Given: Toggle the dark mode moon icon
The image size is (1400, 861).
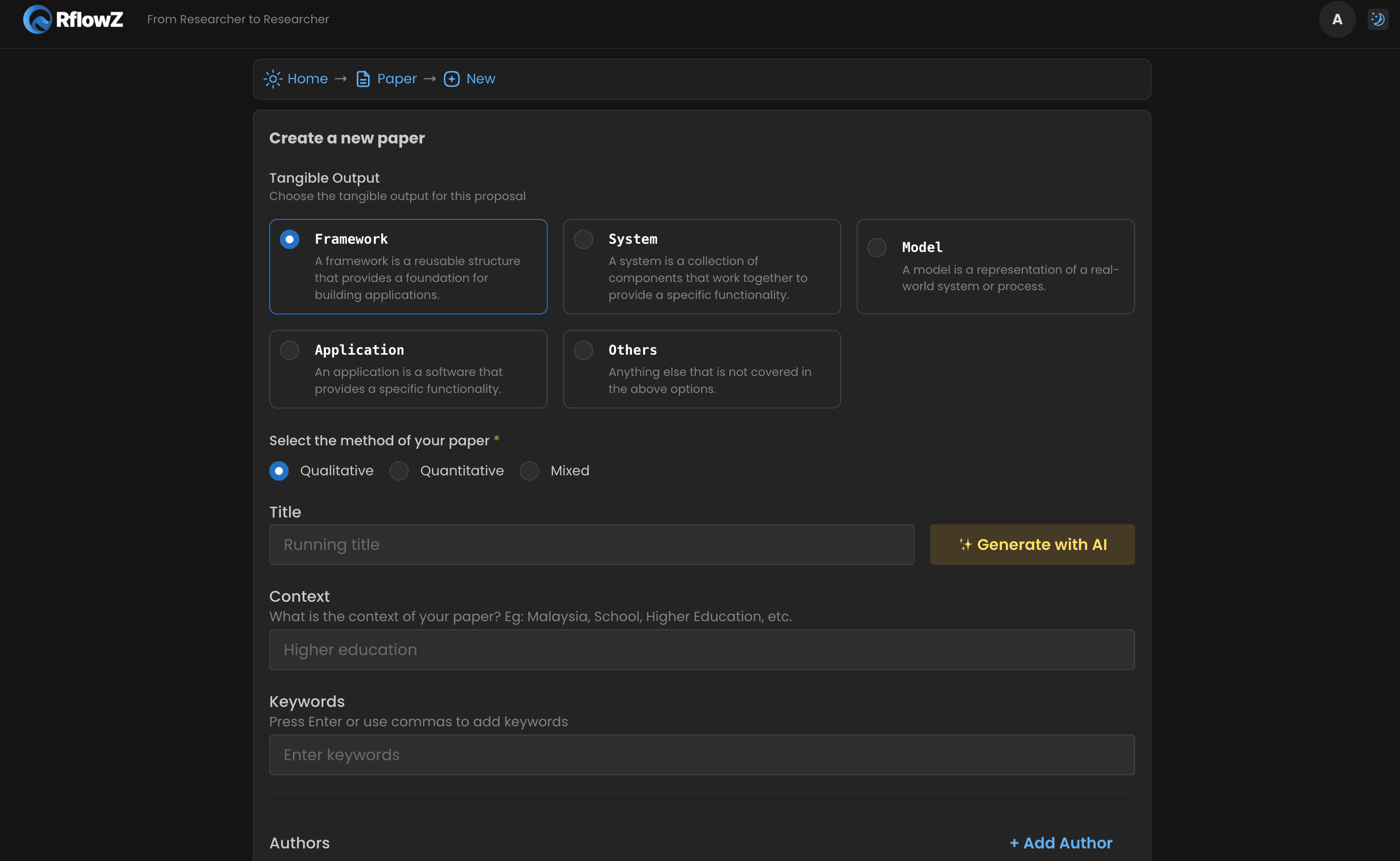Looking at the screenshot, I should 1377,19.
